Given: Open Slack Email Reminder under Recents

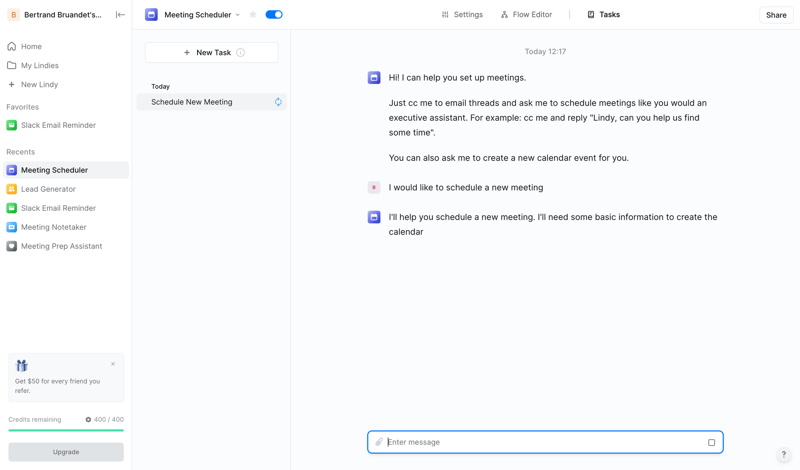Looking at the screenshot, I should [66, 208].
